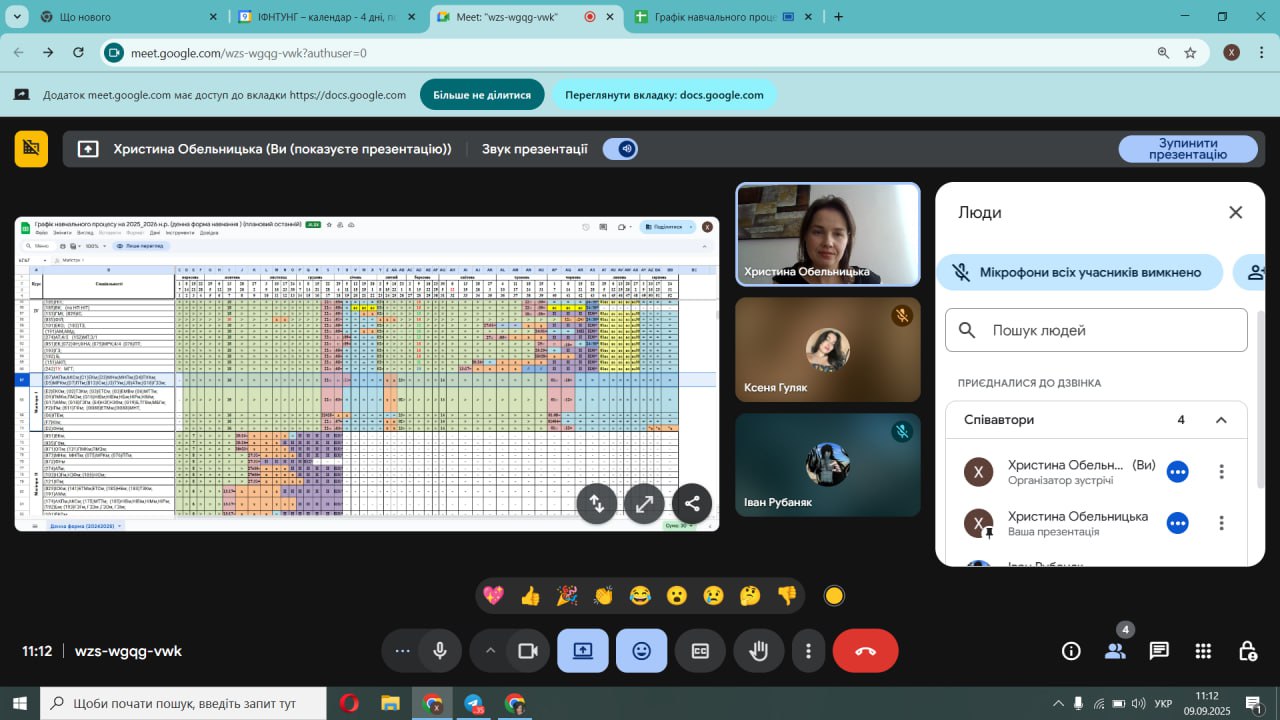The image size is (1280, 720).
Task: Collapse the Співавтори section
Action: pos(1221,420)
